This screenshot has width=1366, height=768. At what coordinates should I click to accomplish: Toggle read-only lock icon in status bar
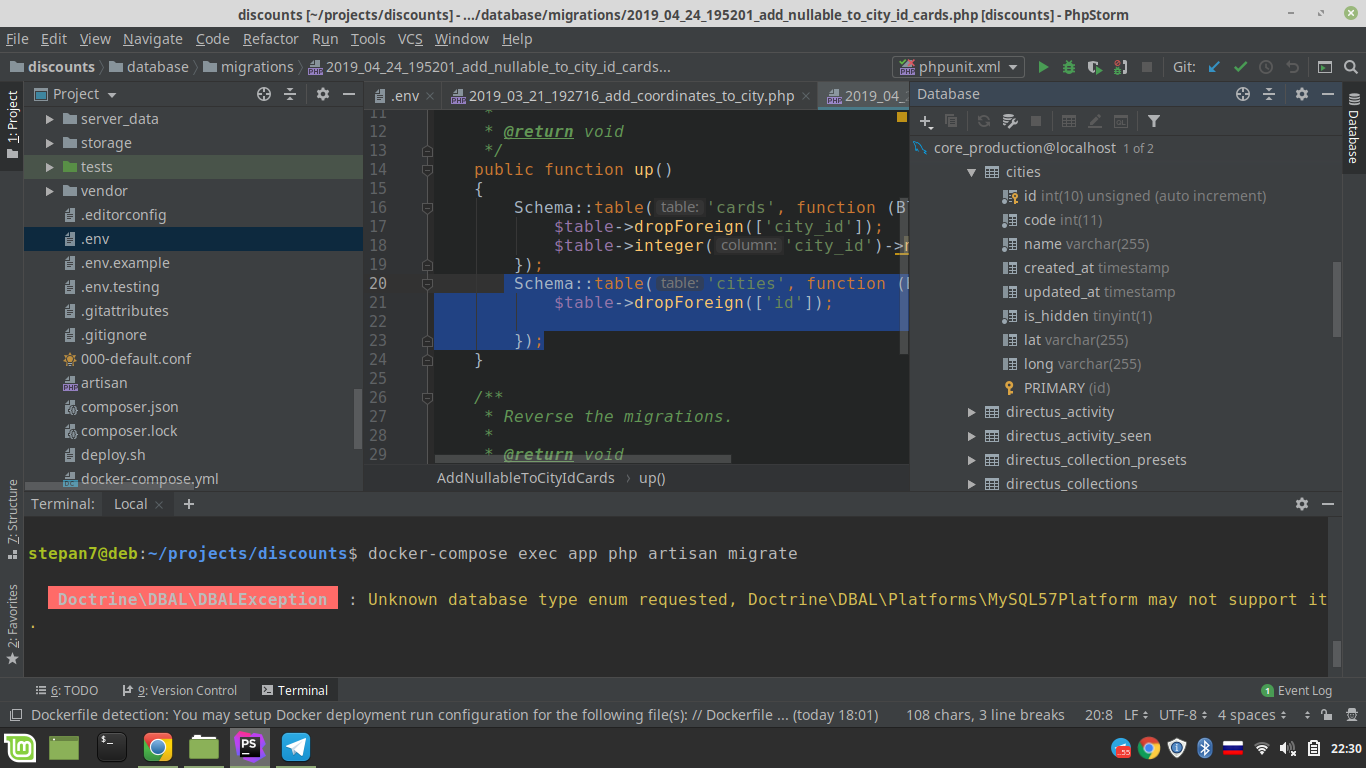tap(1325, 715)
